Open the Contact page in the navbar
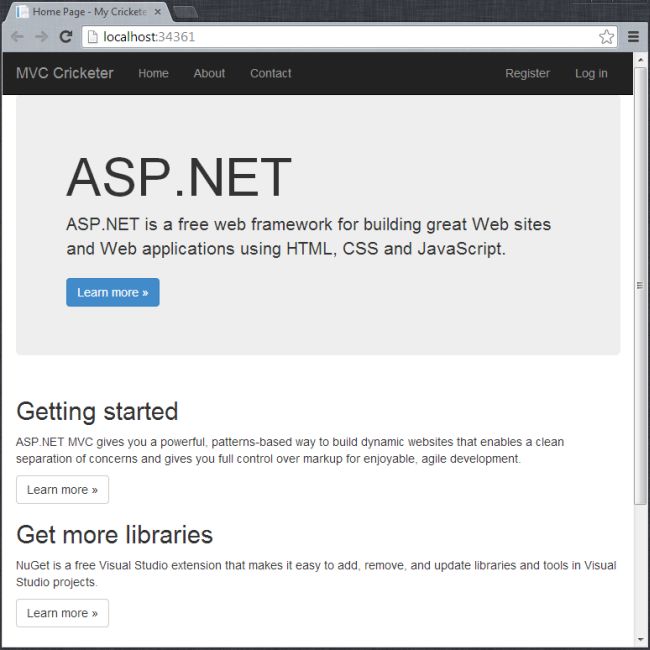 click(x=271, y=73)
